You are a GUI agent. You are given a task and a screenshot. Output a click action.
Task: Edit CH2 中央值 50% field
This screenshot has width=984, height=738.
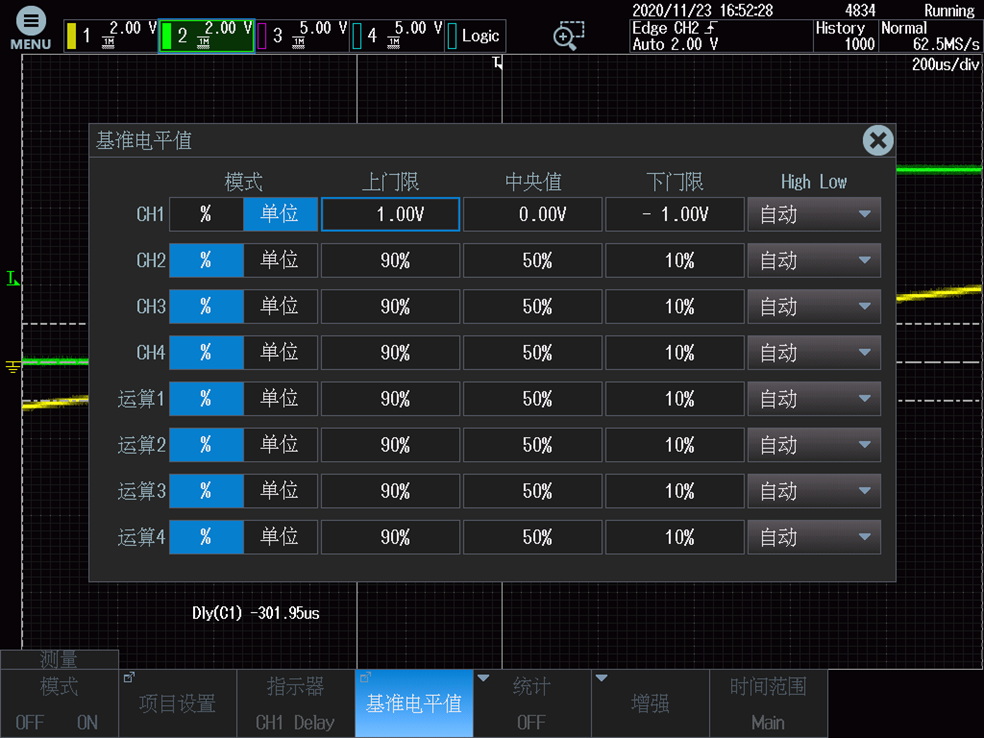(533, 260)
